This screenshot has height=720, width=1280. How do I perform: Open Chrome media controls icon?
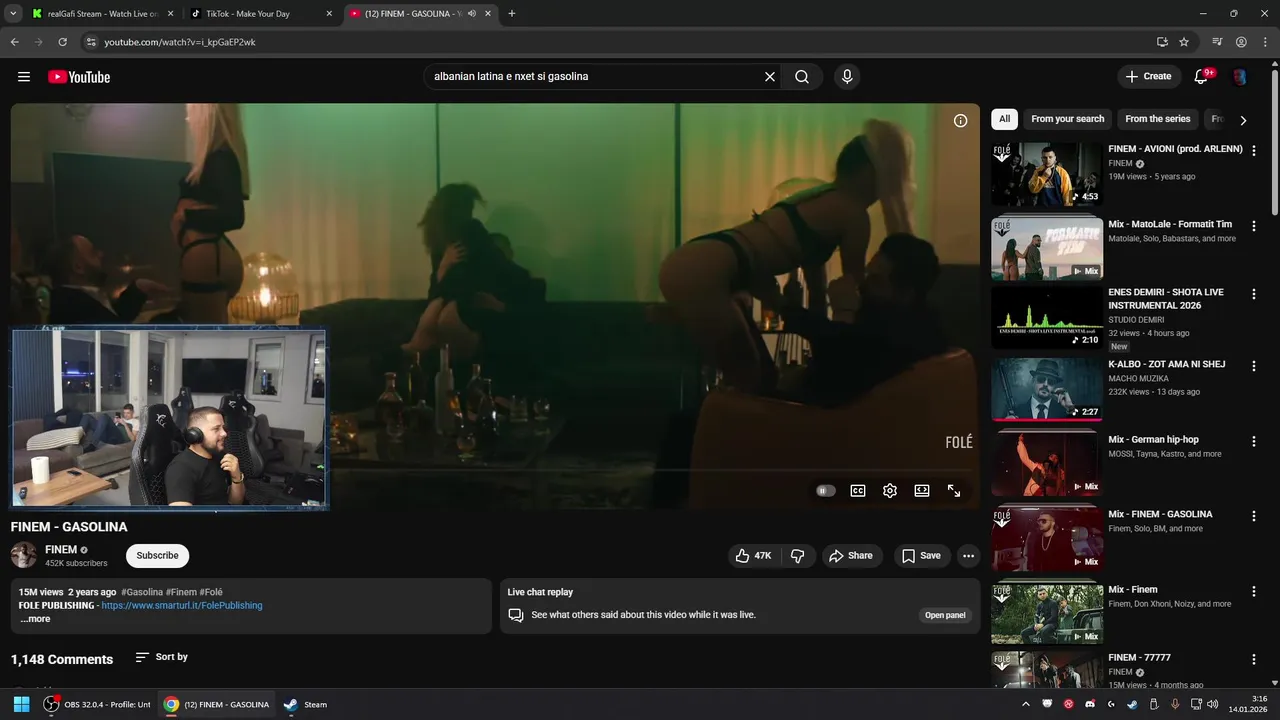(1217, 42)
